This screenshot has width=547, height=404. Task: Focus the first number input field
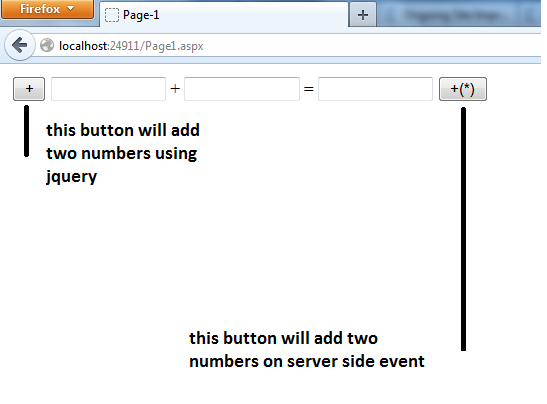pyautogui.click(x=108, y=89)
